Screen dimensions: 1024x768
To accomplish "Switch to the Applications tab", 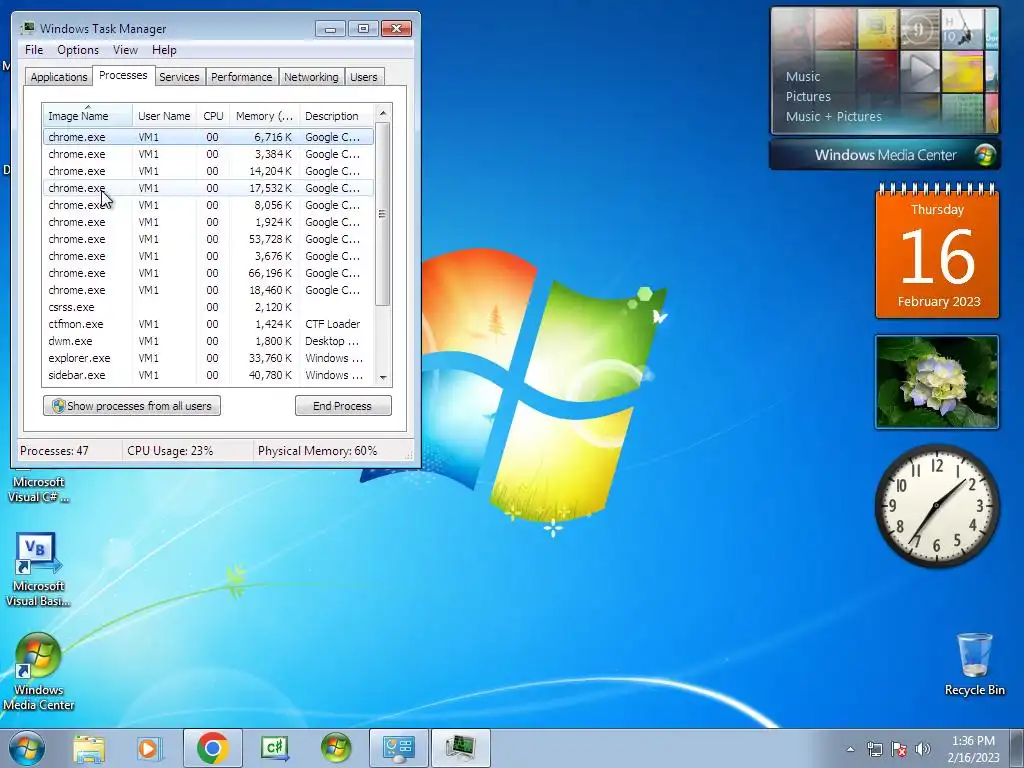I will point(59,76).
